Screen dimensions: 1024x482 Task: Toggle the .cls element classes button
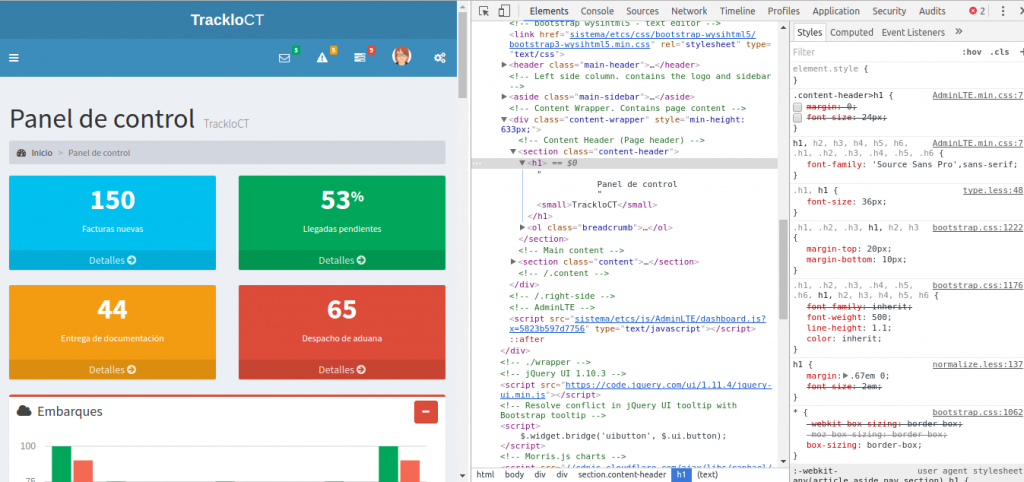(999, 52)
